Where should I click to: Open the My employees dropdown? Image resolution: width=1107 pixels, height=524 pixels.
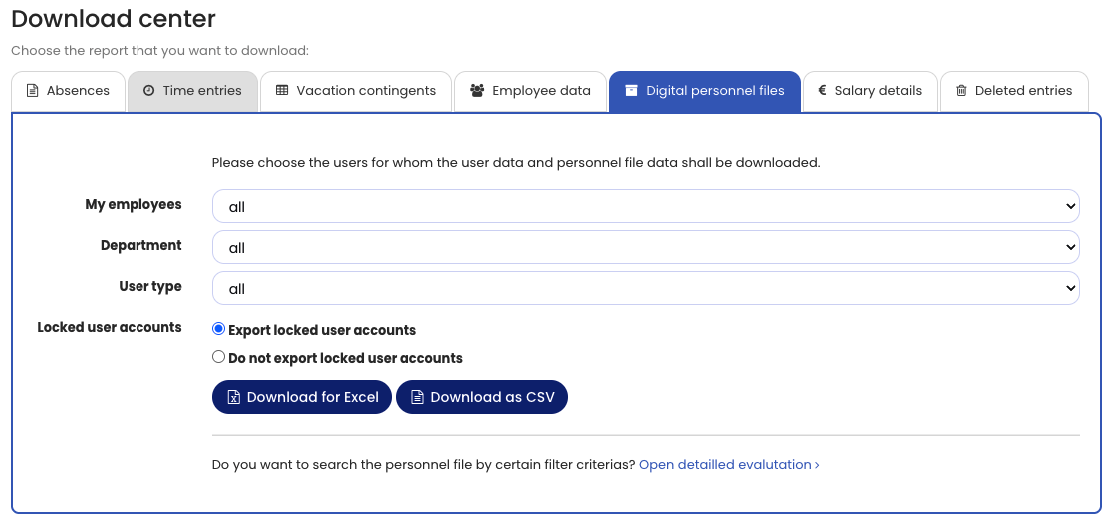click(x=645, y=207)
